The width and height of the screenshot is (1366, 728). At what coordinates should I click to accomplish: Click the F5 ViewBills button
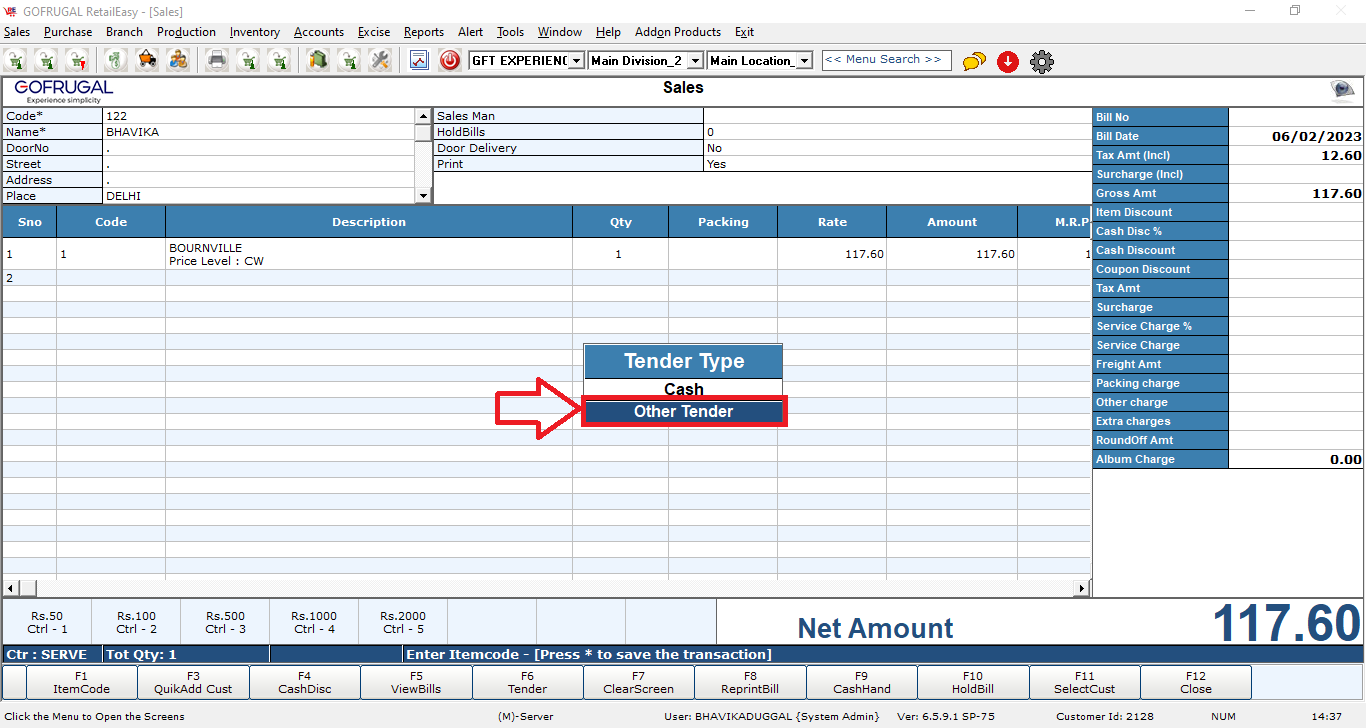click(x=416, y=682)
